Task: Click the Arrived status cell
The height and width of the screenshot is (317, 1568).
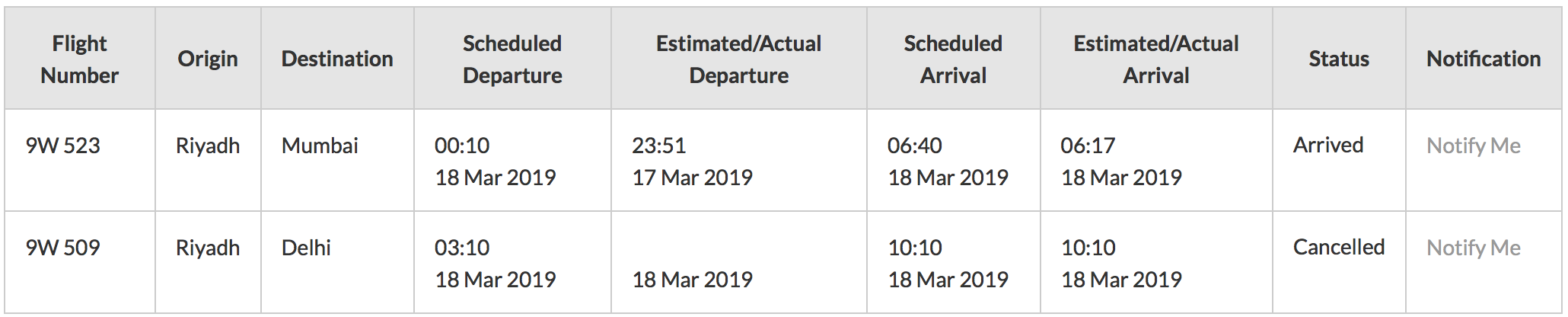Action: point(1339,160)
